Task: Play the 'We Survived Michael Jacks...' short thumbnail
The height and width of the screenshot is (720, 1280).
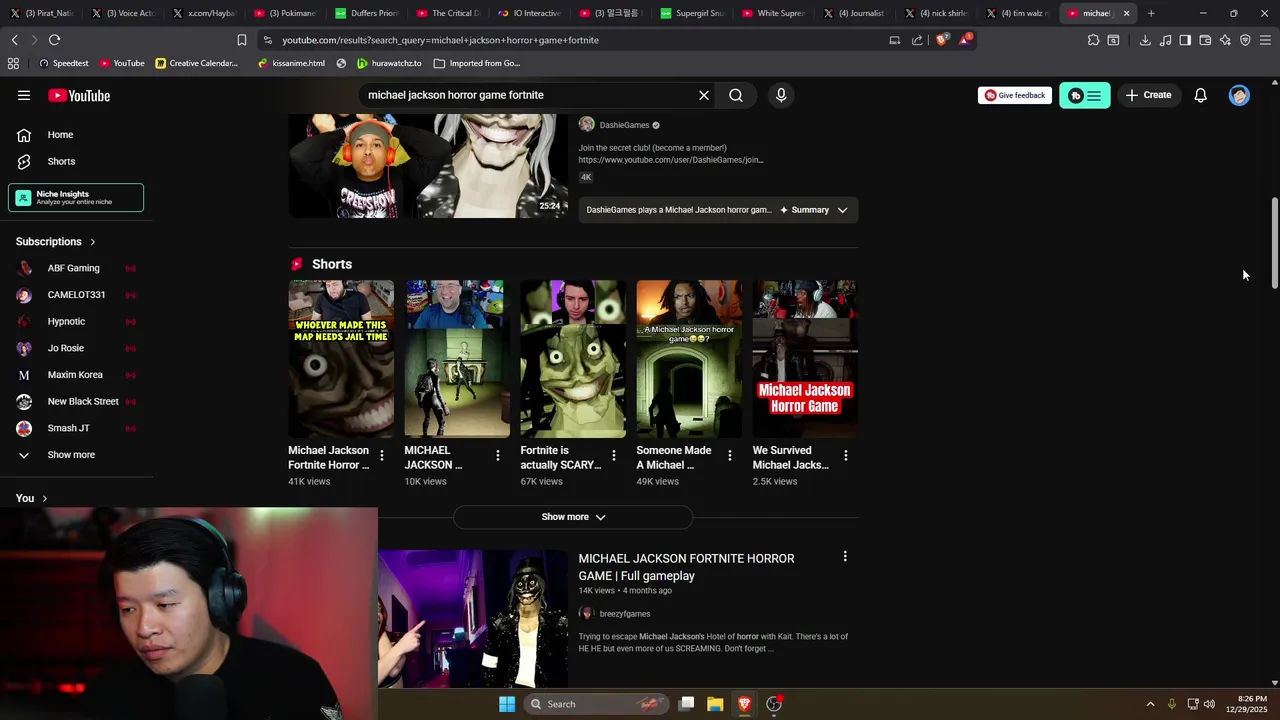Action: point(805,359)
